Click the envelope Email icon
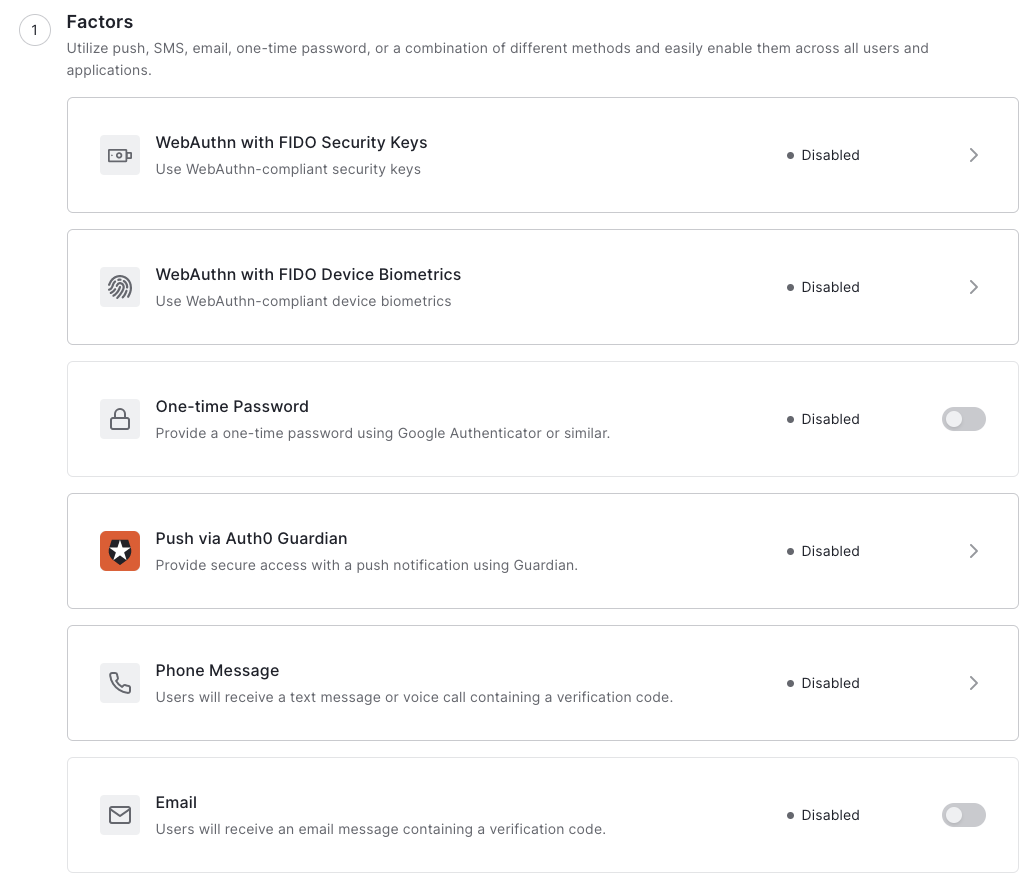 point(120,815)
